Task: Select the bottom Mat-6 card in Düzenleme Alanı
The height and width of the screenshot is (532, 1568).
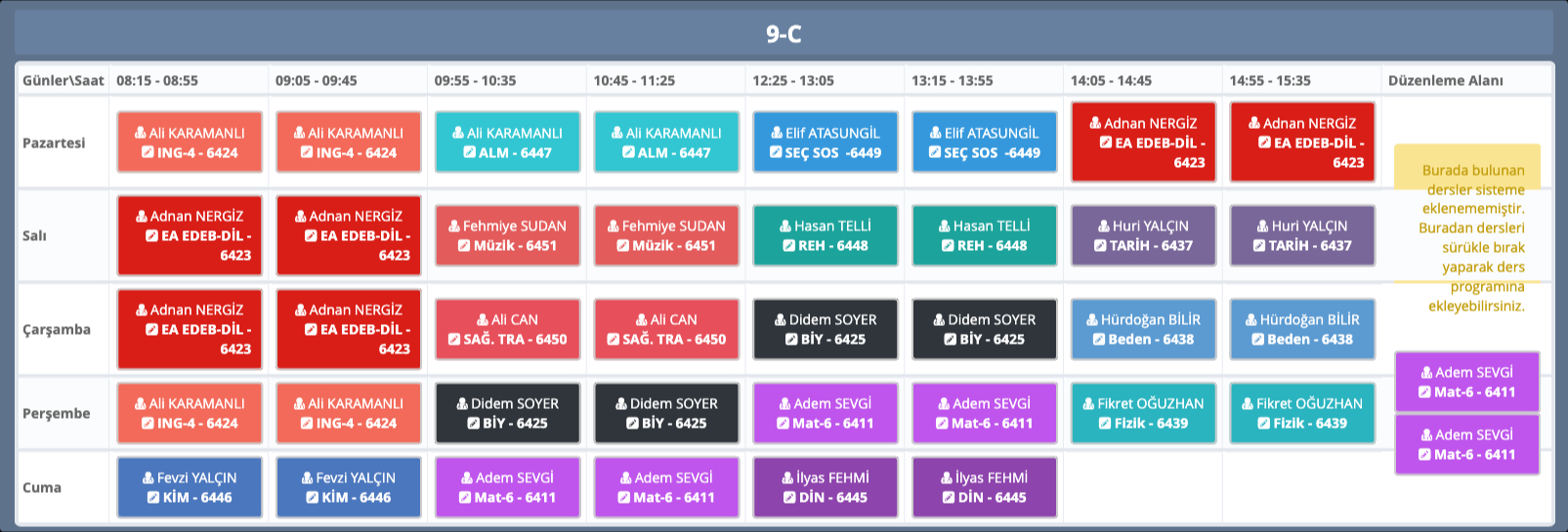Action: [1466, 444]
